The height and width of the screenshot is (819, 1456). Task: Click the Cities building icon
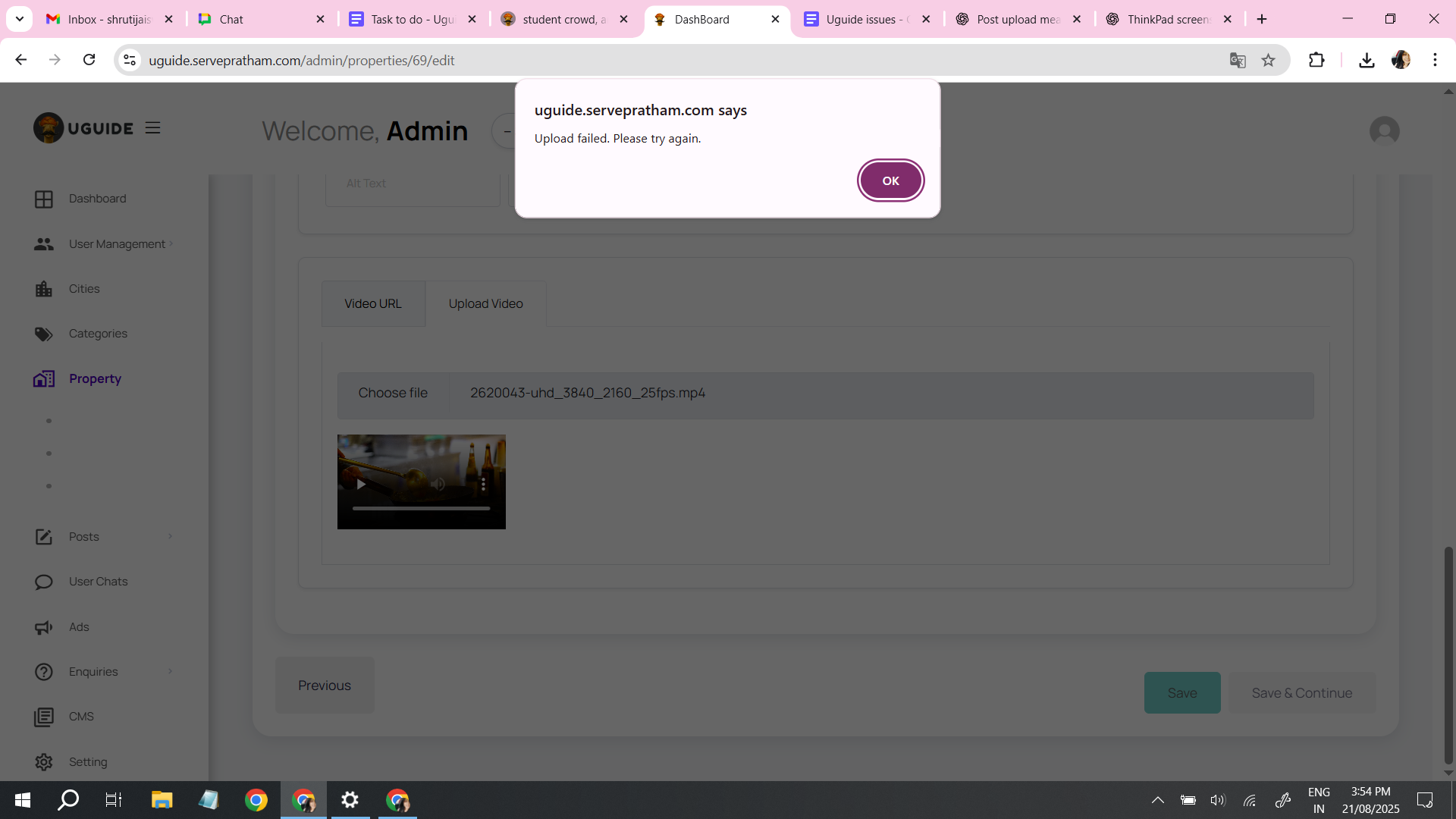pos(44,289)
